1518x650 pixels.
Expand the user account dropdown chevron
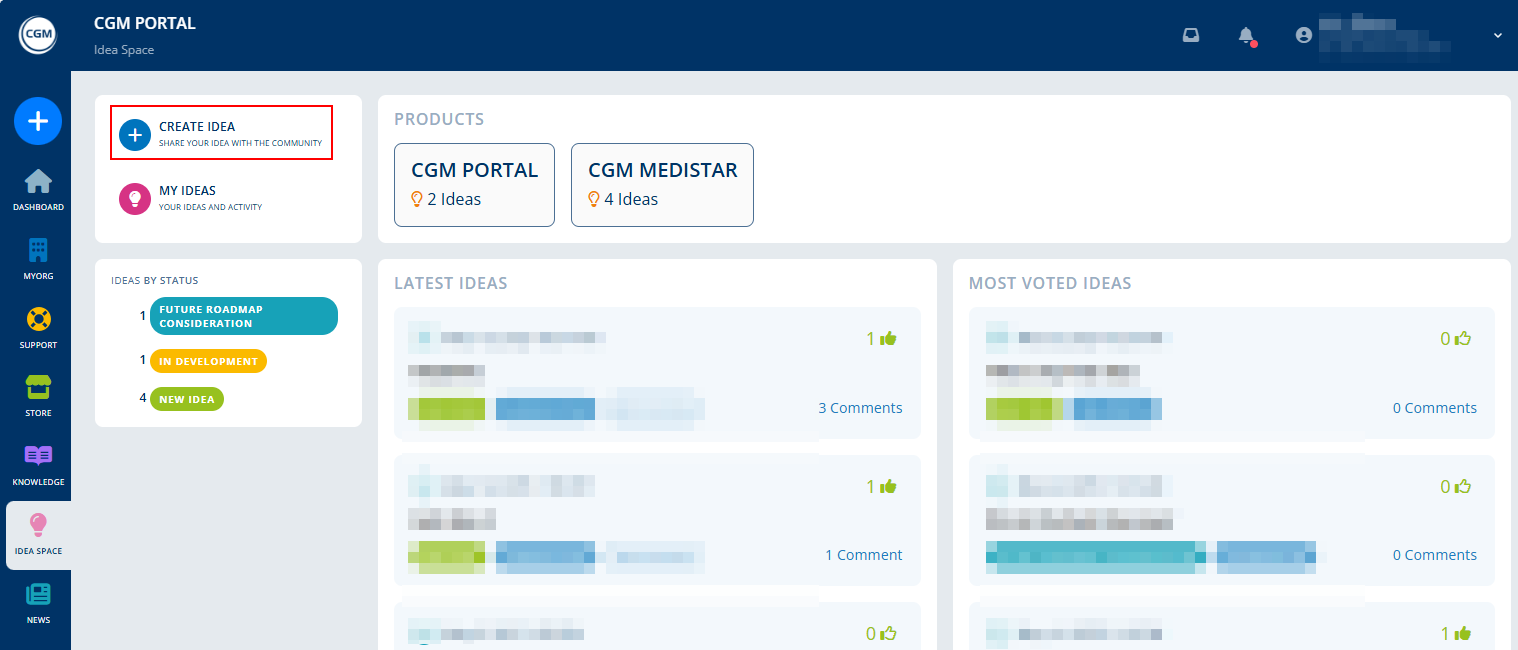coord(1497,35)
